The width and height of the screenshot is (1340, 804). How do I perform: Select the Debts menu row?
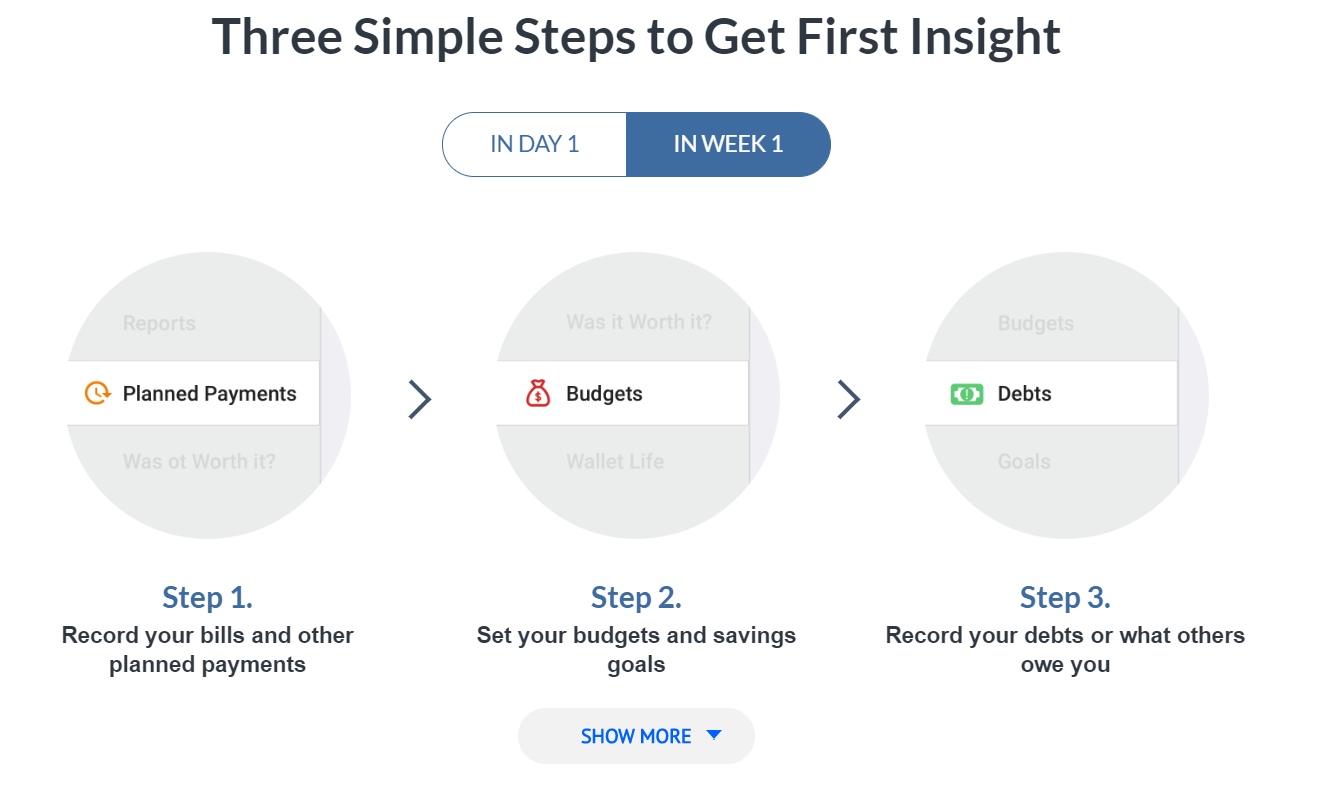(x=1051, y=393)
